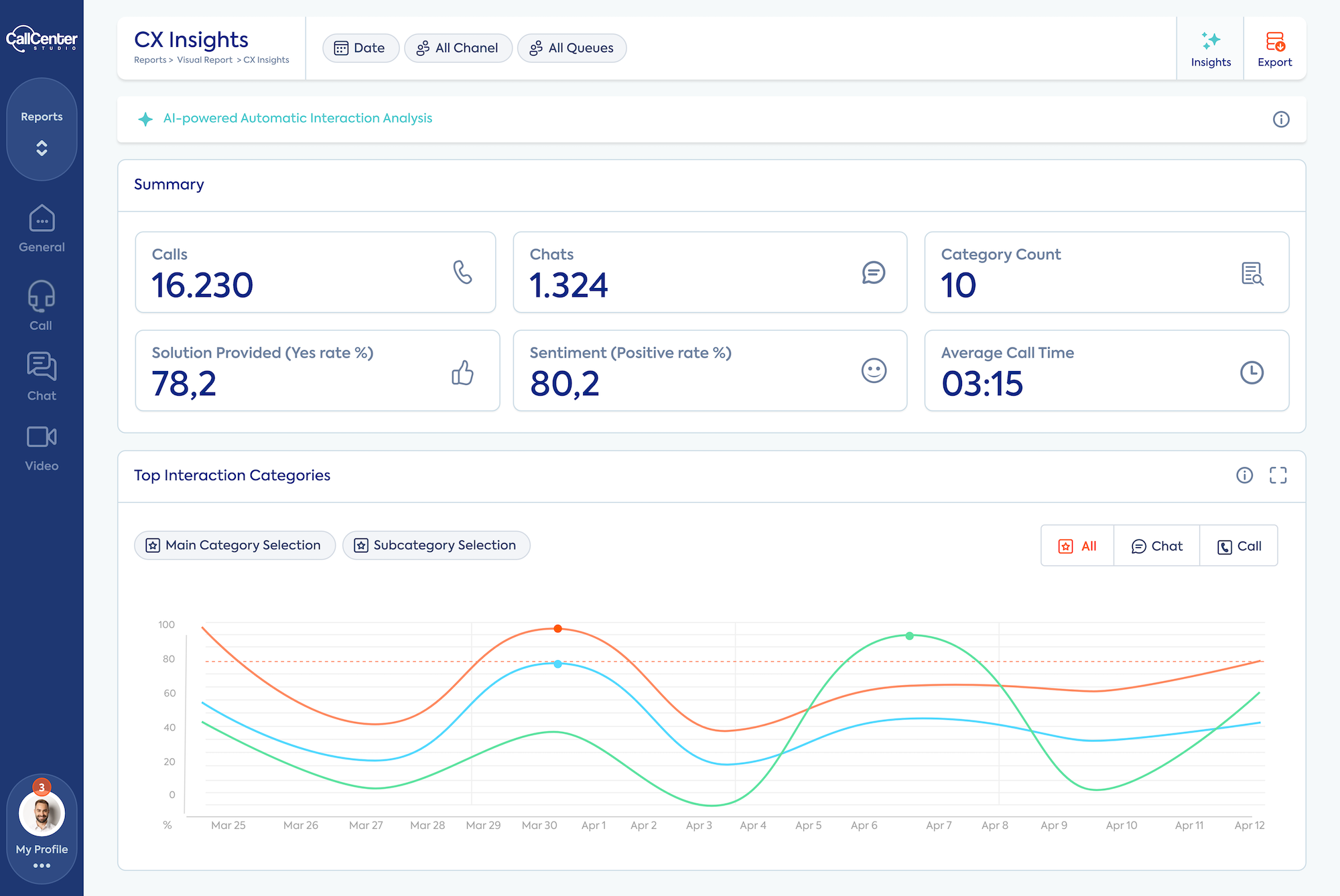Select the Subcategory Selection option
The width and height of the screenshot is (1340, 896).
click(x=436, y=545)
